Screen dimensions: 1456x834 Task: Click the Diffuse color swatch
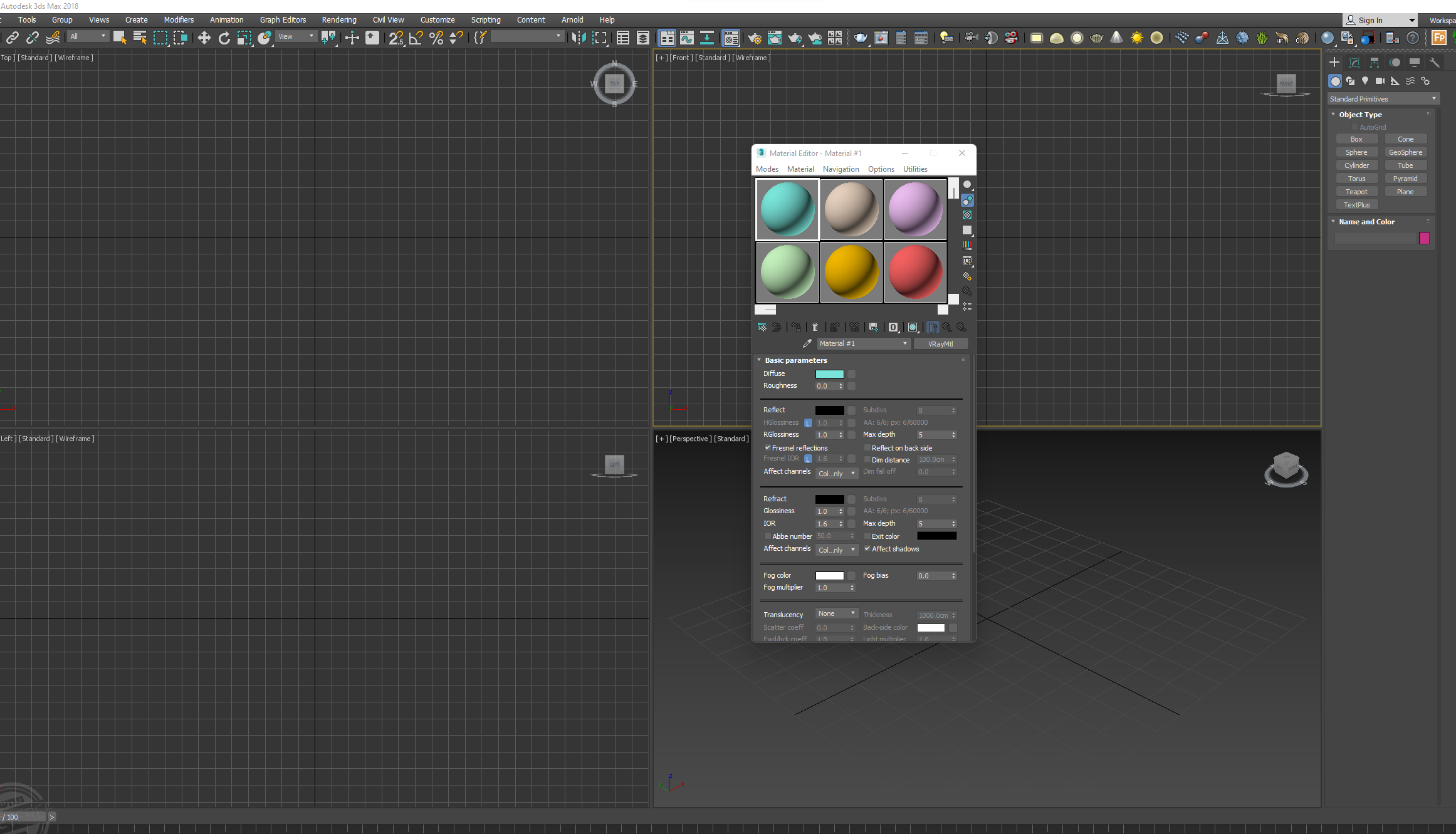(x=829, y=374)
